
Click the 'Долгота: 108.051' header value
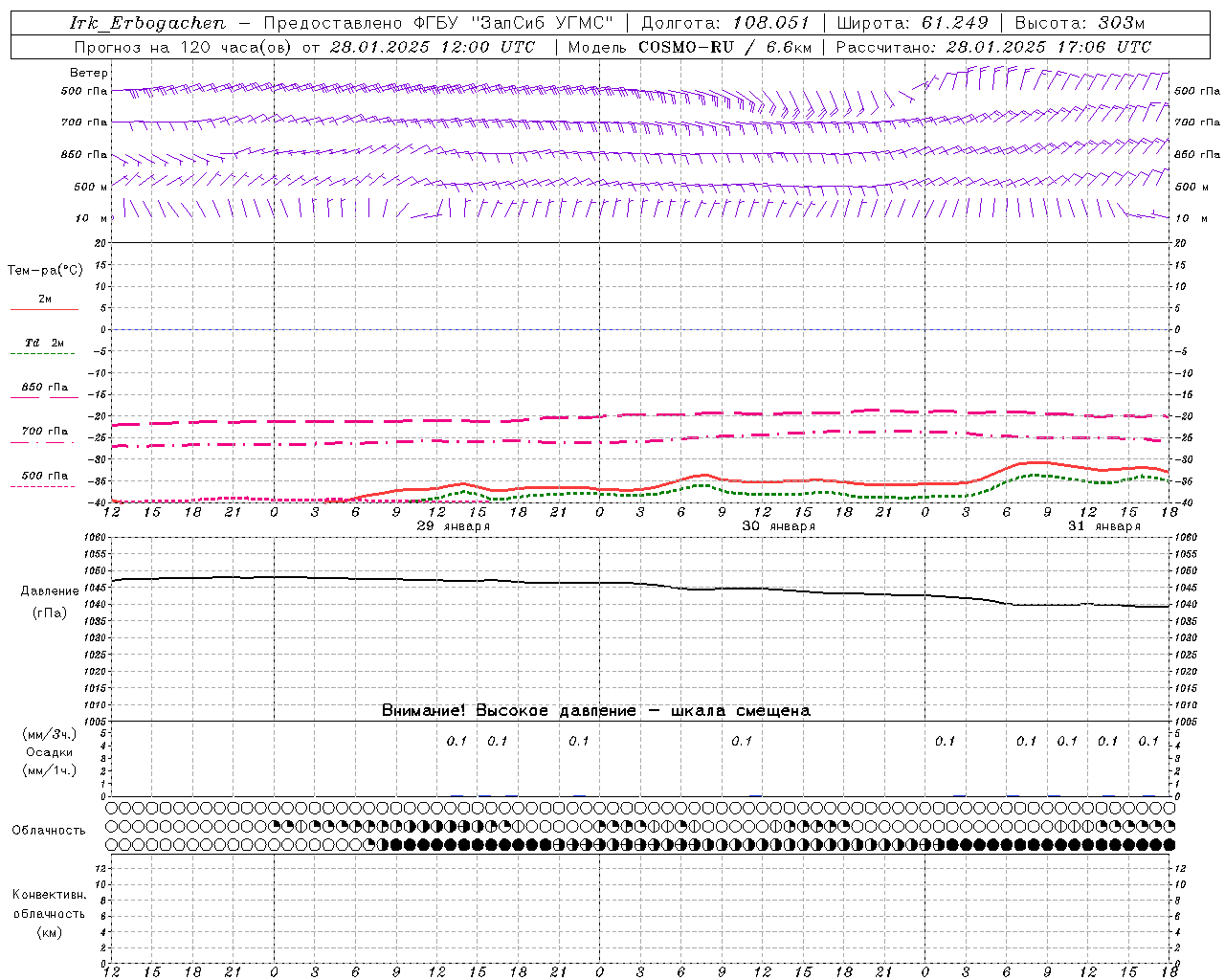(725, 23)
